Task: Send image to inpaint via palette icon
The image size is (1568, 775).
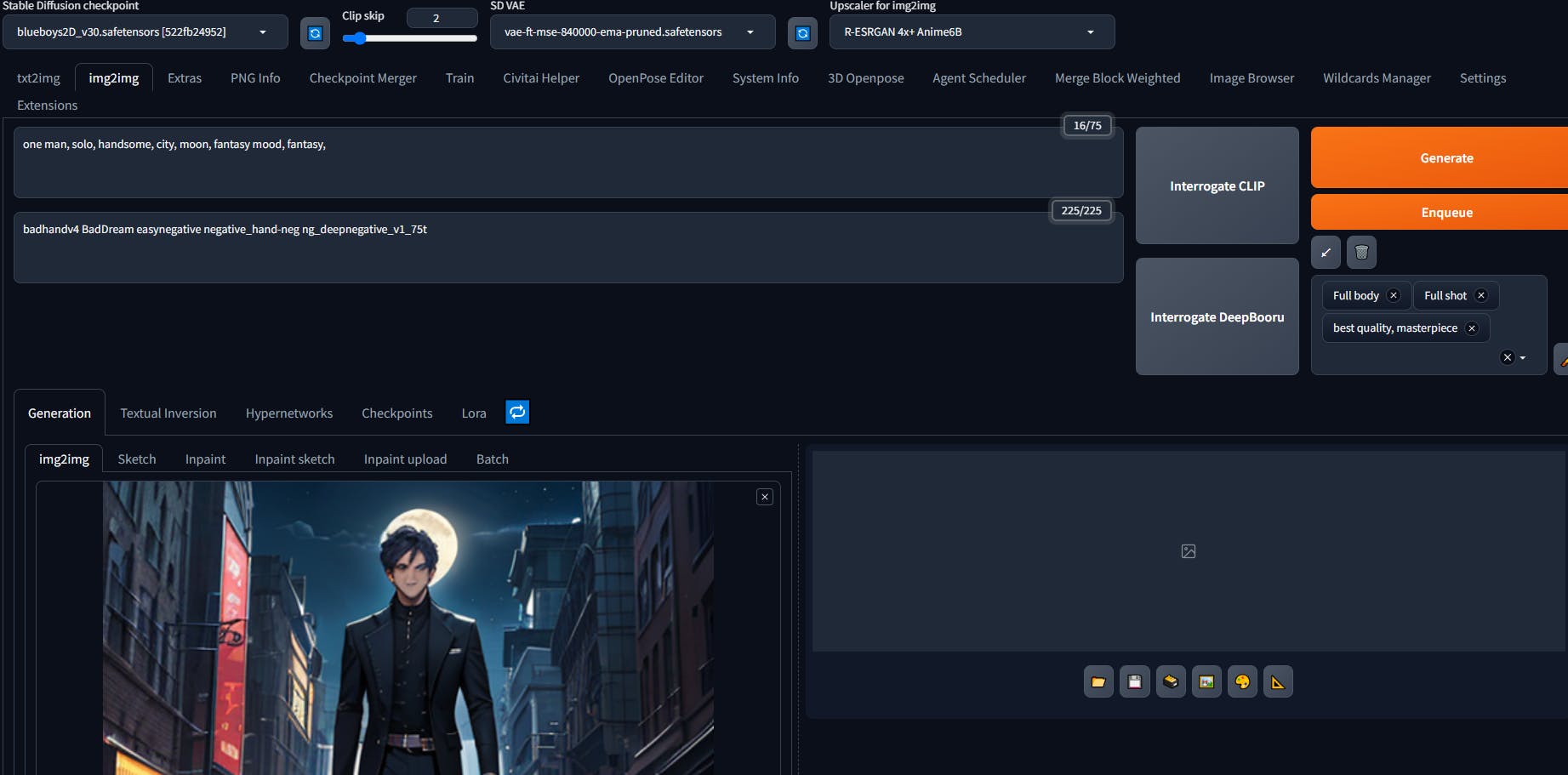Action: (x=1242, y=681)
